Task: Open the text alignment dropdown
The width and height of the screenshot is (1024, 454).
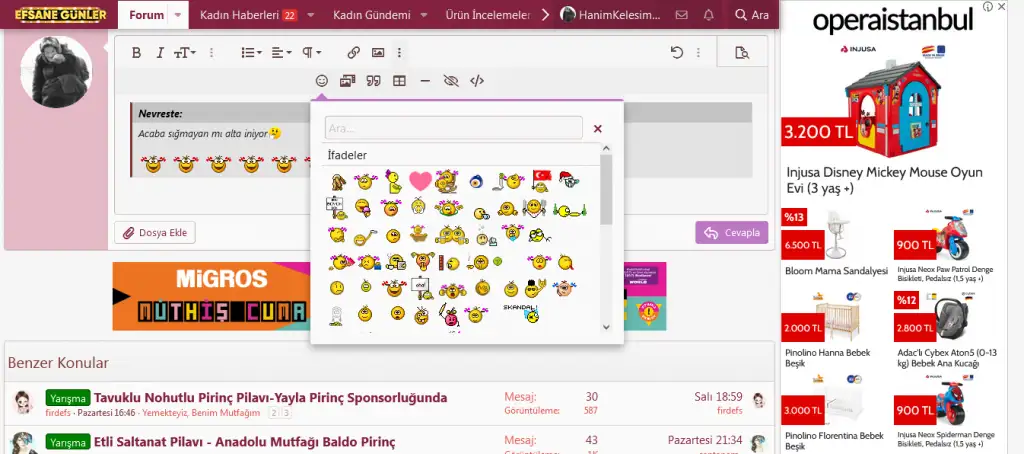Action: [x=283, y=53]
